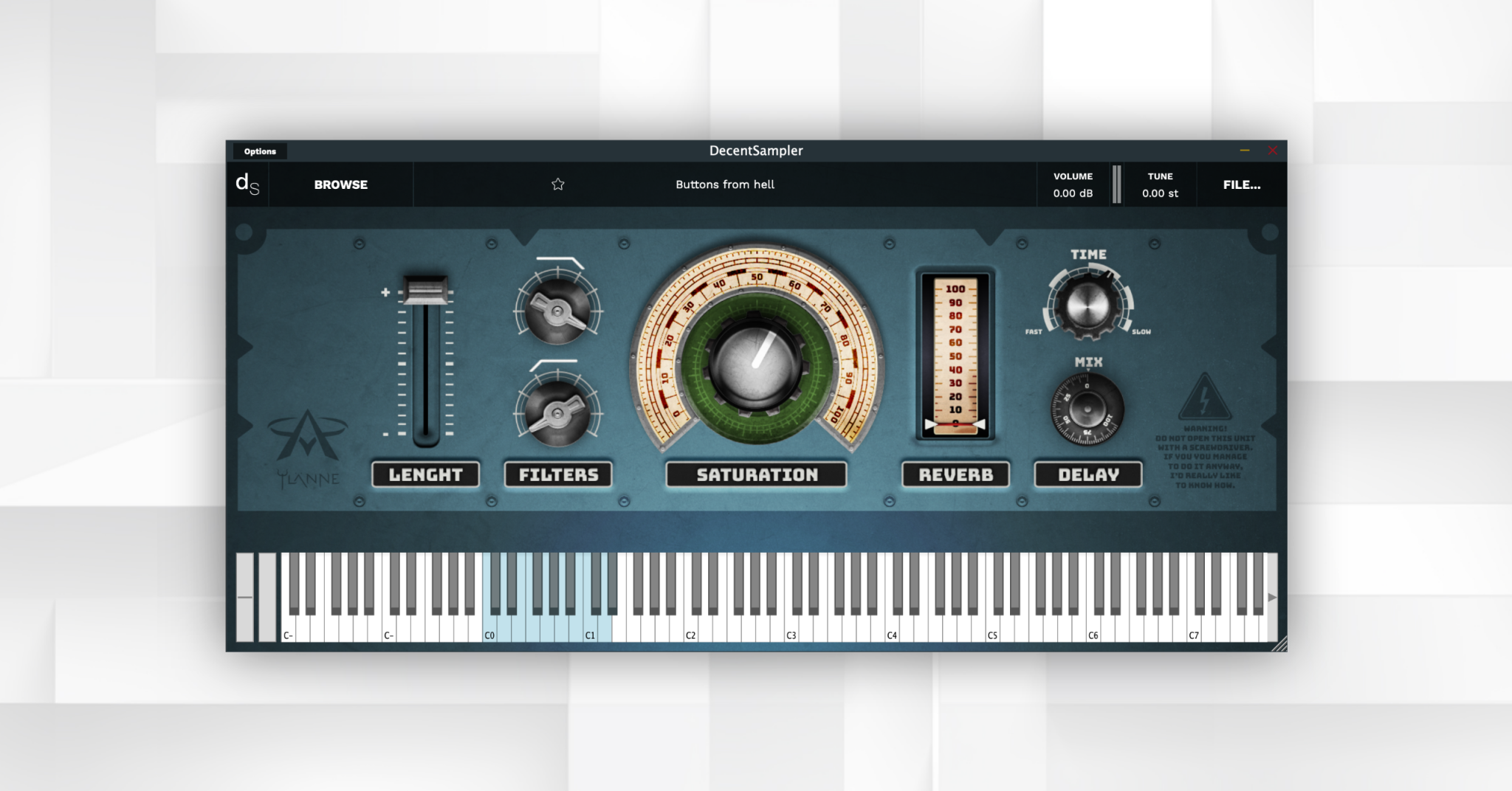
Task: Click the DELAY label plate
Action: point(1088,474)
